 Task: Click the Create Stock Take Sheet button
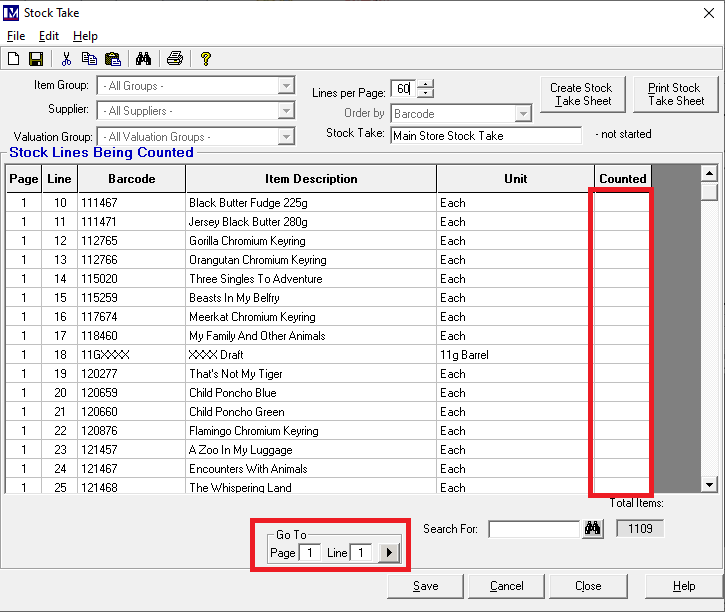pos(582,94)
